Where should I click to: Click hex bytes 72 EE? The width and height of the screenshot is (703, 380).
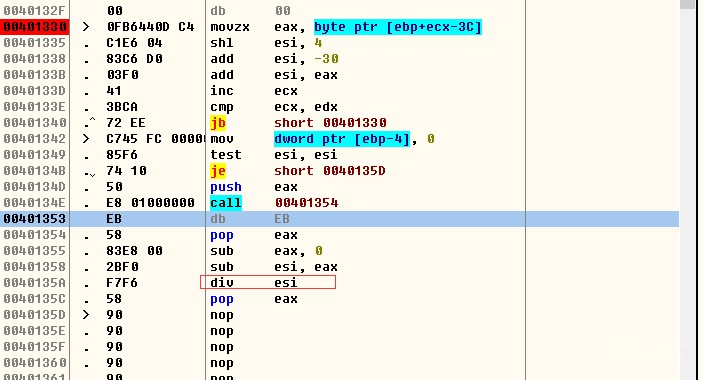coord(126,123)
